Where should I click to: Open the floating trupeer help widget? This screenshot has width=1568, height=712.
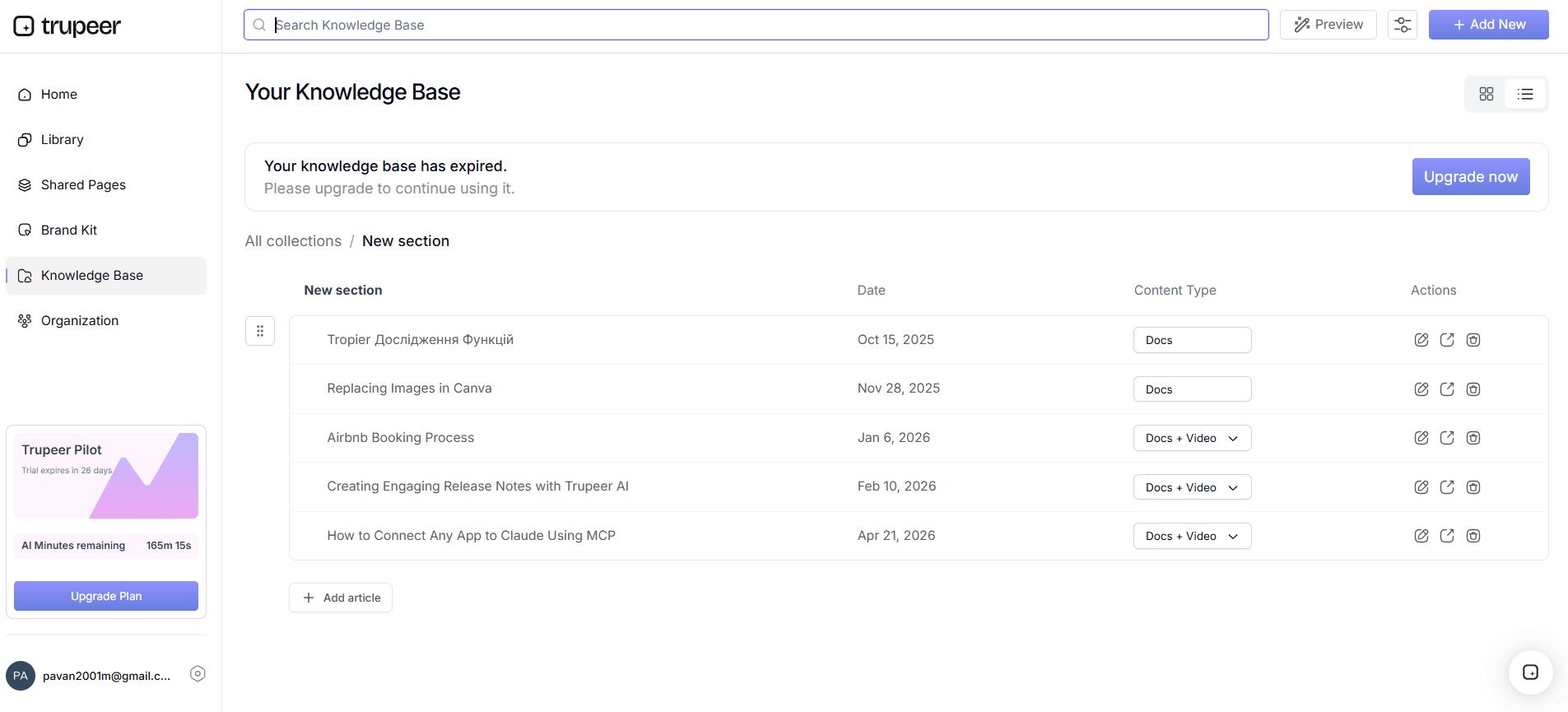tap(1530, 672)
